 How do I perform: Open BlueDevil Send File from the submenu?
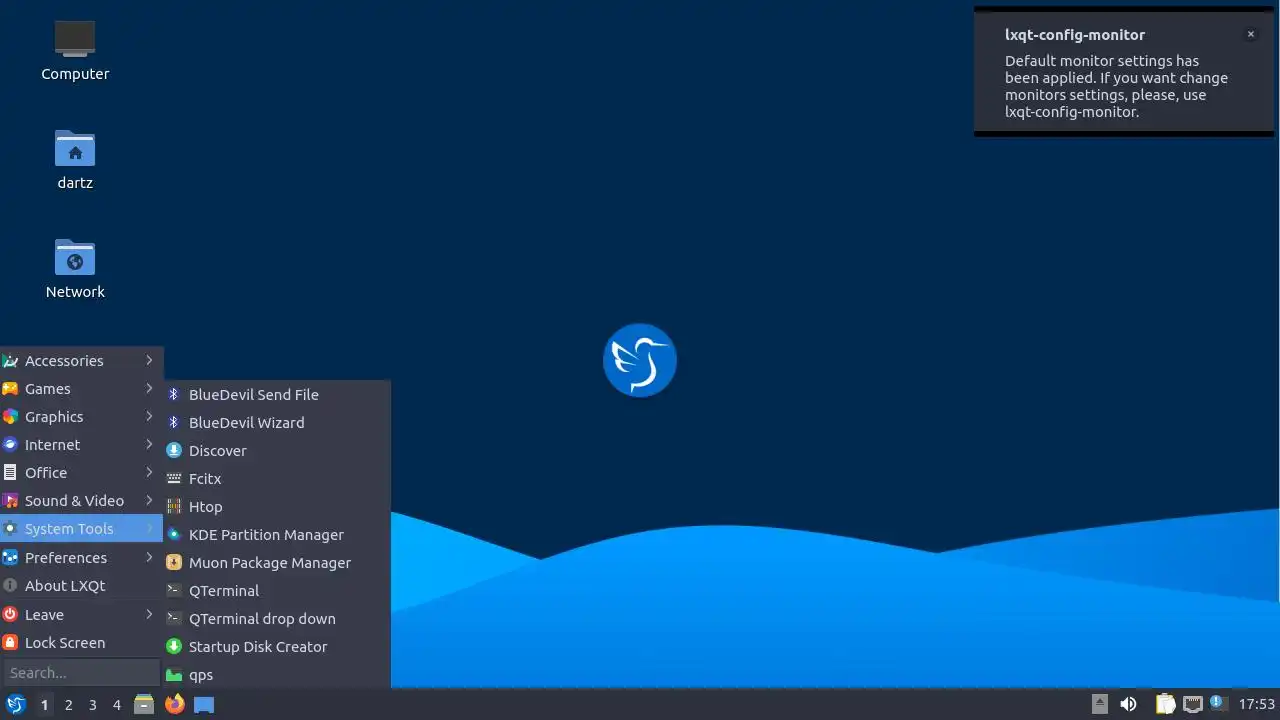277,394
